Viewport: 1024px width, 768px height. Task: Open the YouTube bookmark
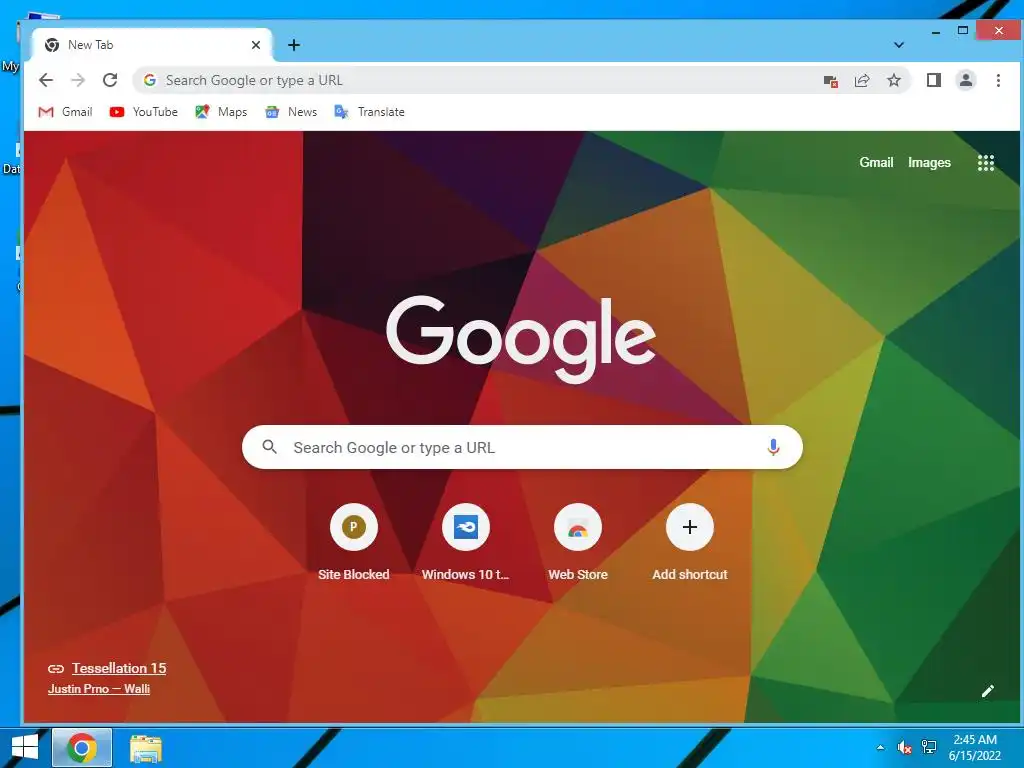click(x=144, y=112)
